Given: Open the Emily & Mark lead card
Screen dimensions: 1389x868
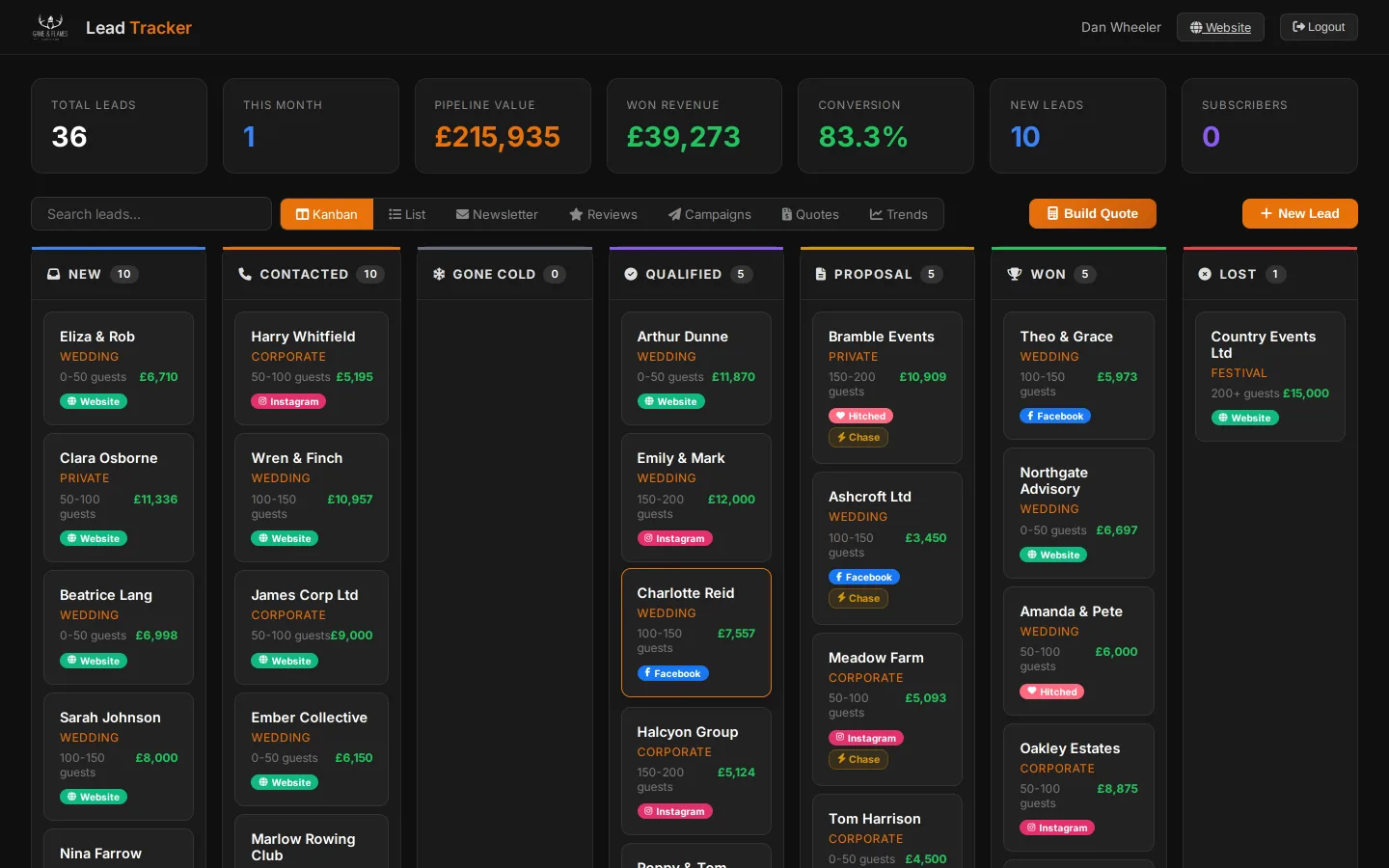Looking at the screenshot, I should (696, 498).
